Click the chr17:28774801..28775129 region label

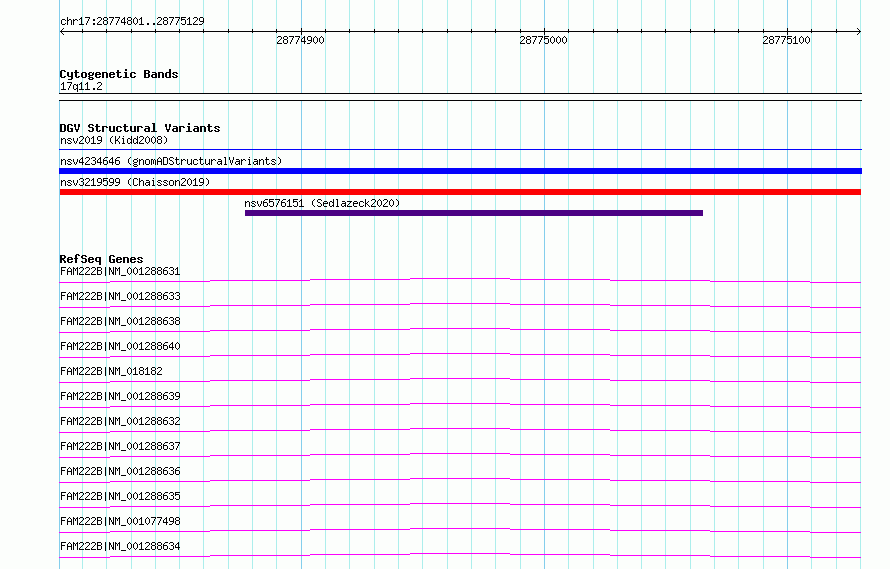132,21
